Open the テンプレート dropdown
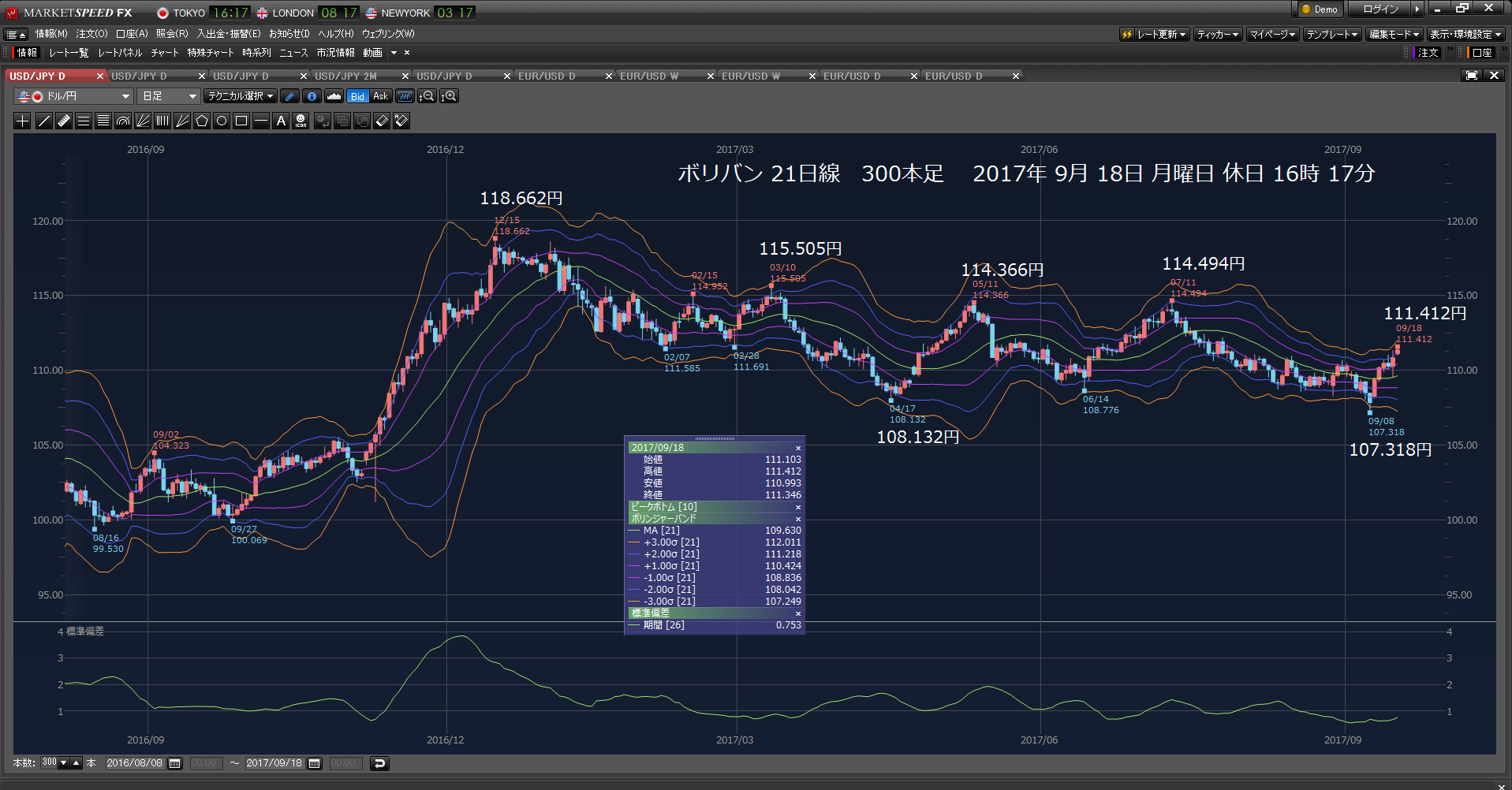Viewport: 1512px width, 790px height. point(1332,34)
